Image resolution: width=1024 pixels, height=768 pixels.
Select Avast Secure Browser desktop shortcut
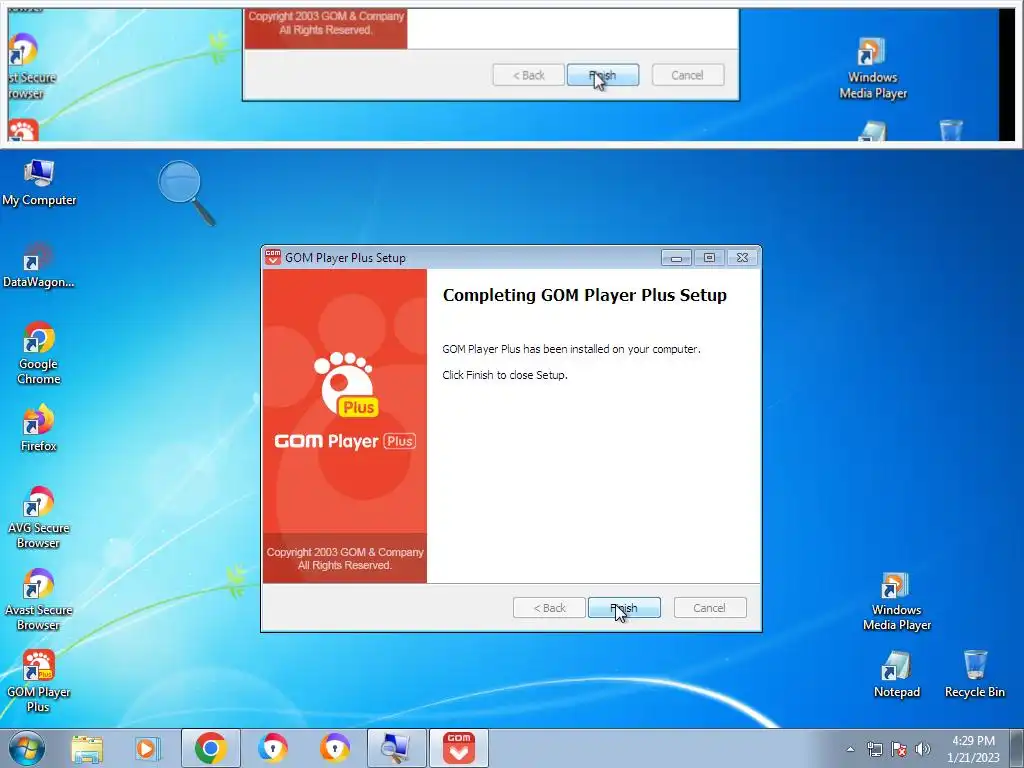[38, 600]
